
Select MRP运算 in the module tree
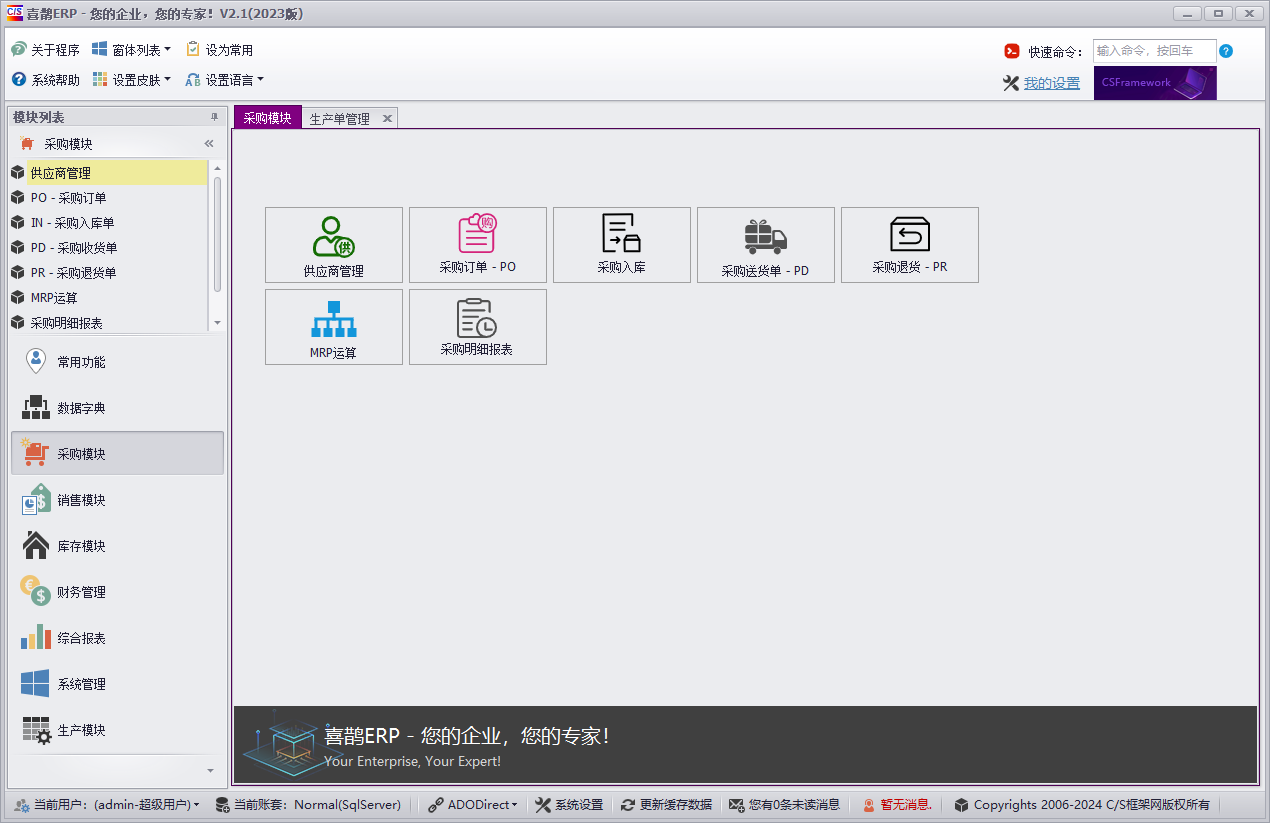click(x=108, y=298)
